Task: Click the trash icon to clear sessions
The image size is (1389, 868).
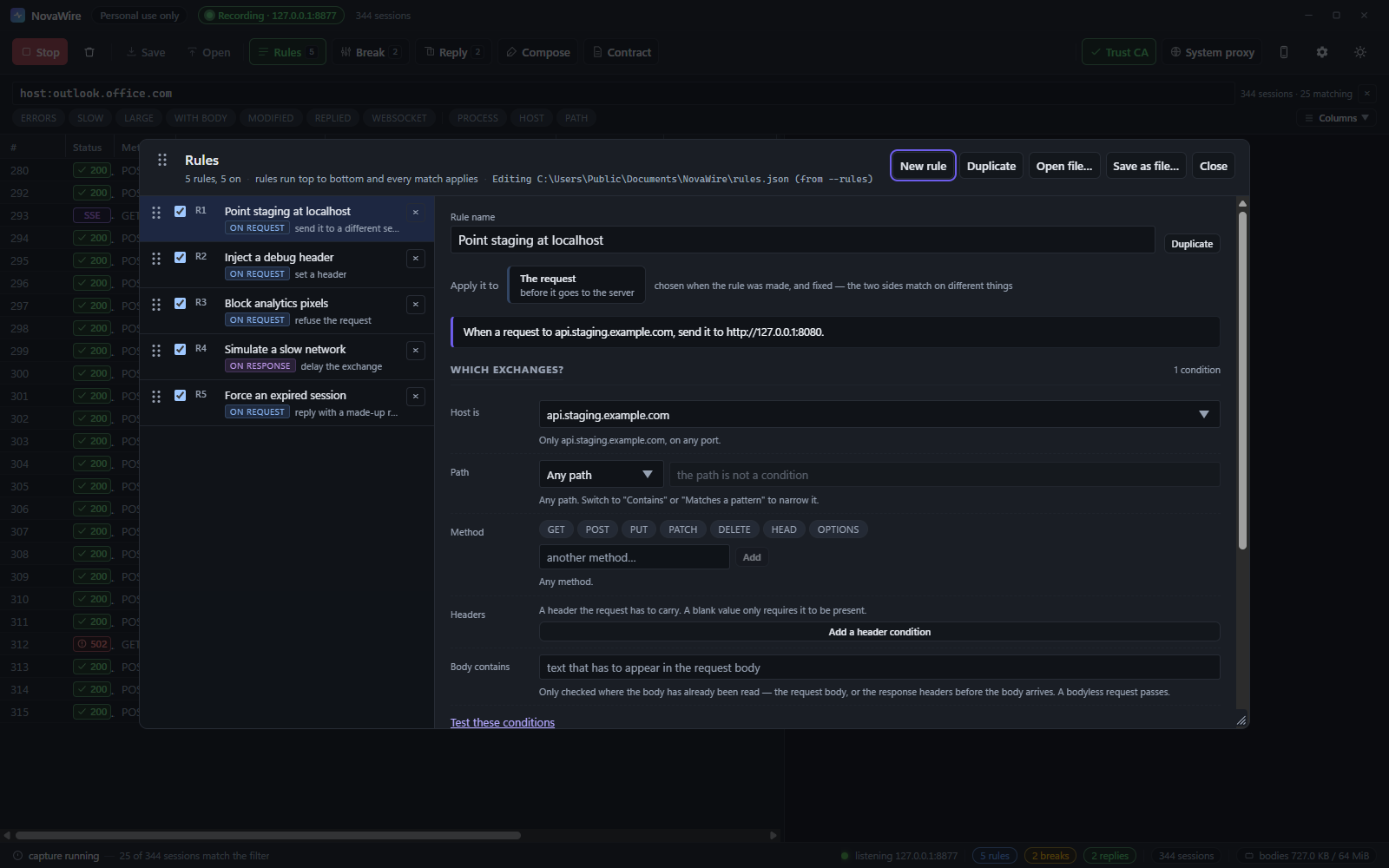Action: [x=89, y=52]
